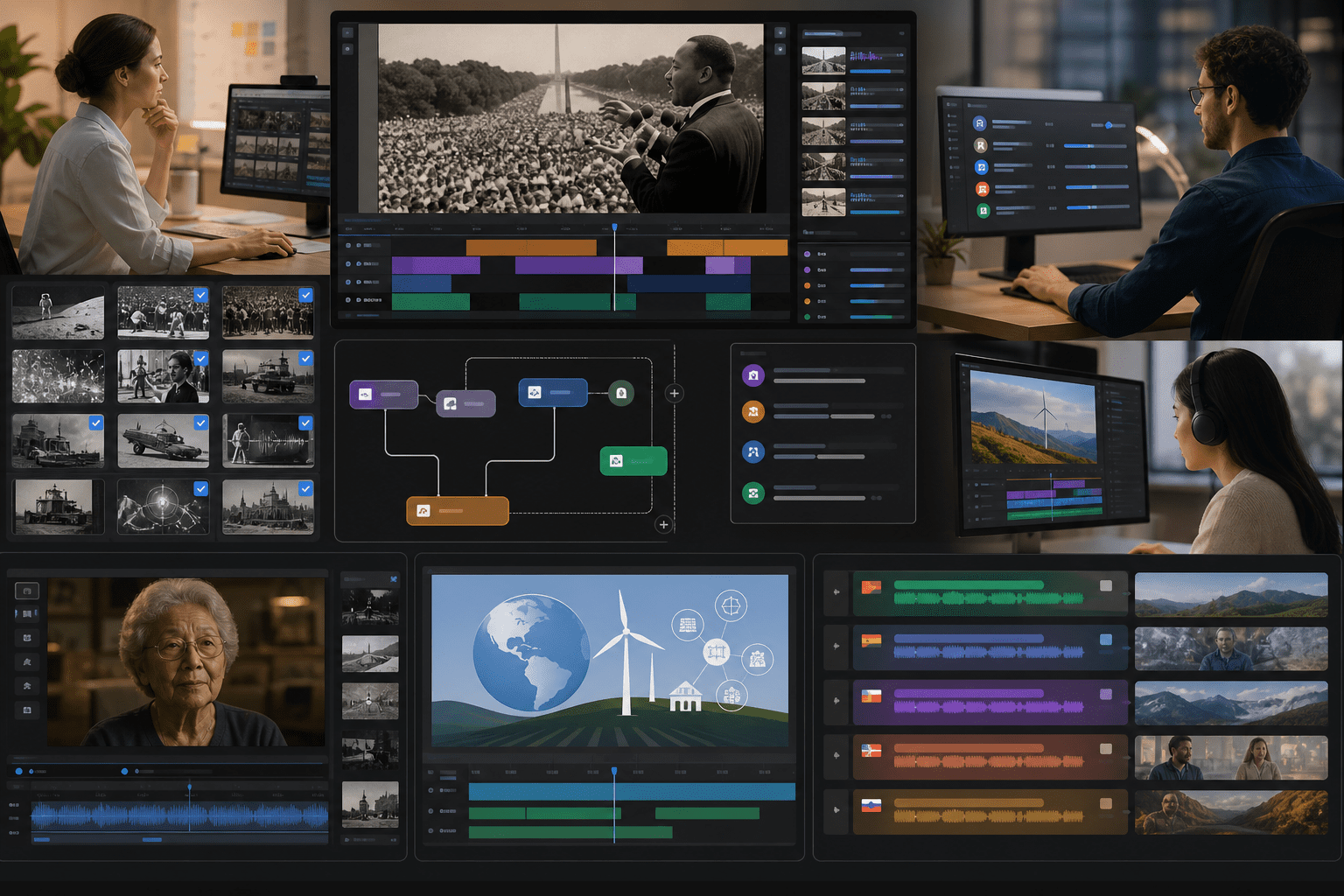Image resolution: width=1344 pixels, height=896 pixels.
Task: Toggle the checkbox on the cathedral archive thumbnail
Action: click(305, 488)
